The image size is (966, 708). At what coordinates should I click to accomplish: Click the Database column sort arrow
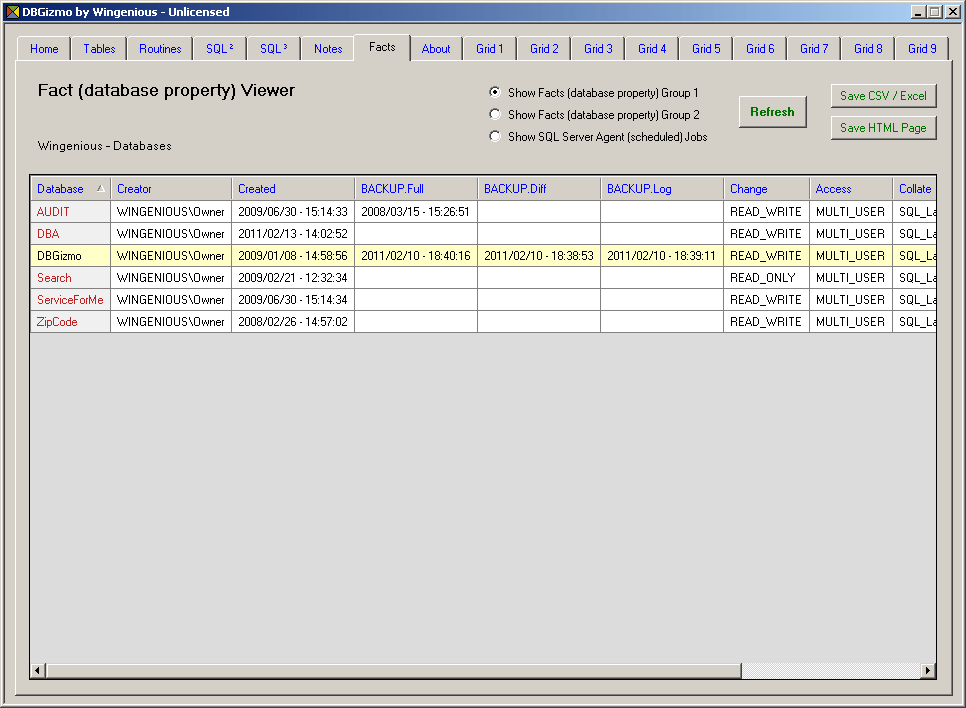click(x=100, y=188)
